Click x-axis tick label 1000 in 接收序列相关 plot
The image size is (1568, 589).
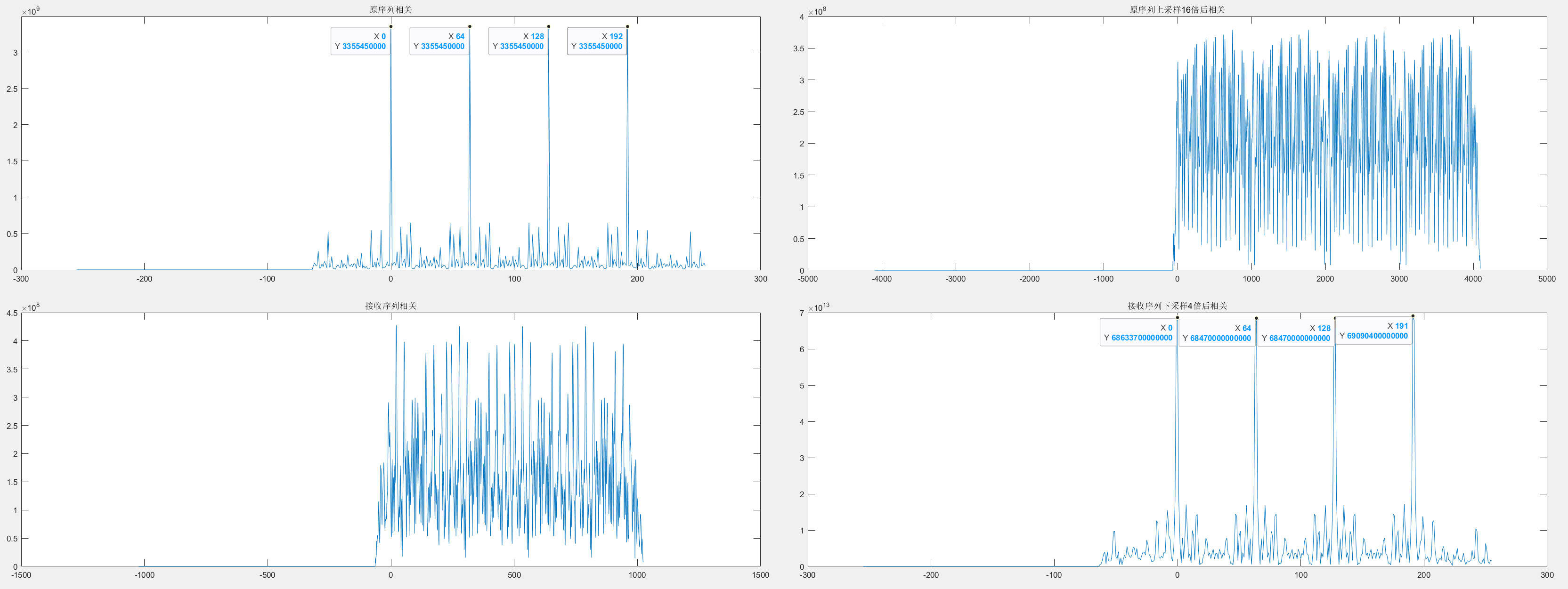click(x=637, y=575)
